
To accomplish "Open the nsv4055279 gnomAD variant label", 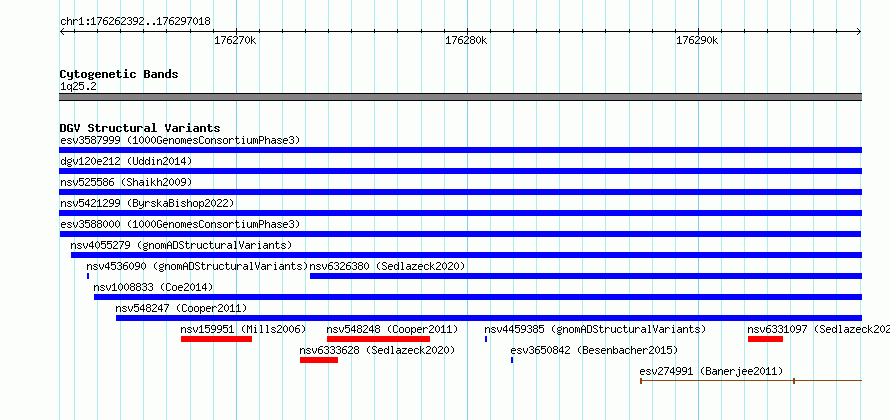I will click(x=181, y=245).
